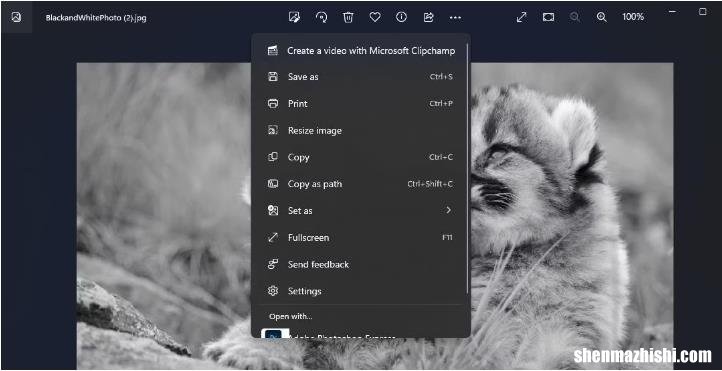
Task: Click the fit-to-window icon
Action: [548, 17]
